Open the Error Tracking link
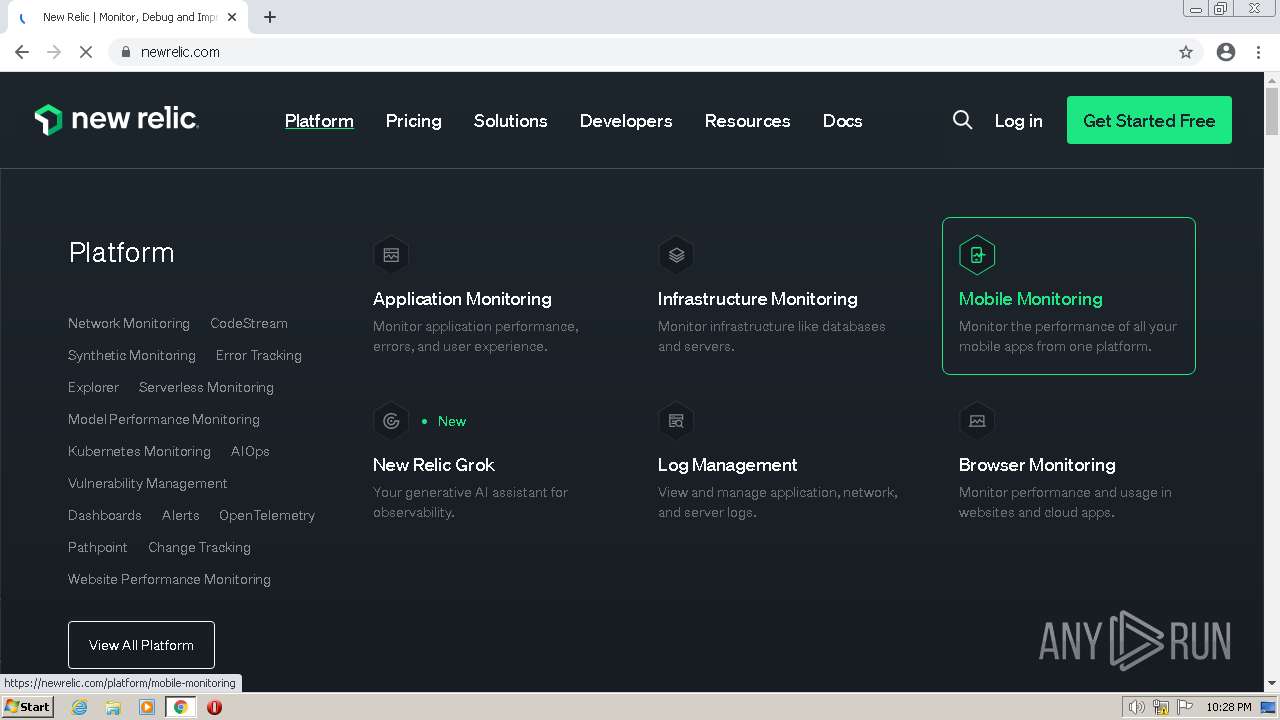The width and height of the screenshot is (1280, 720). (x=258, y=355)
